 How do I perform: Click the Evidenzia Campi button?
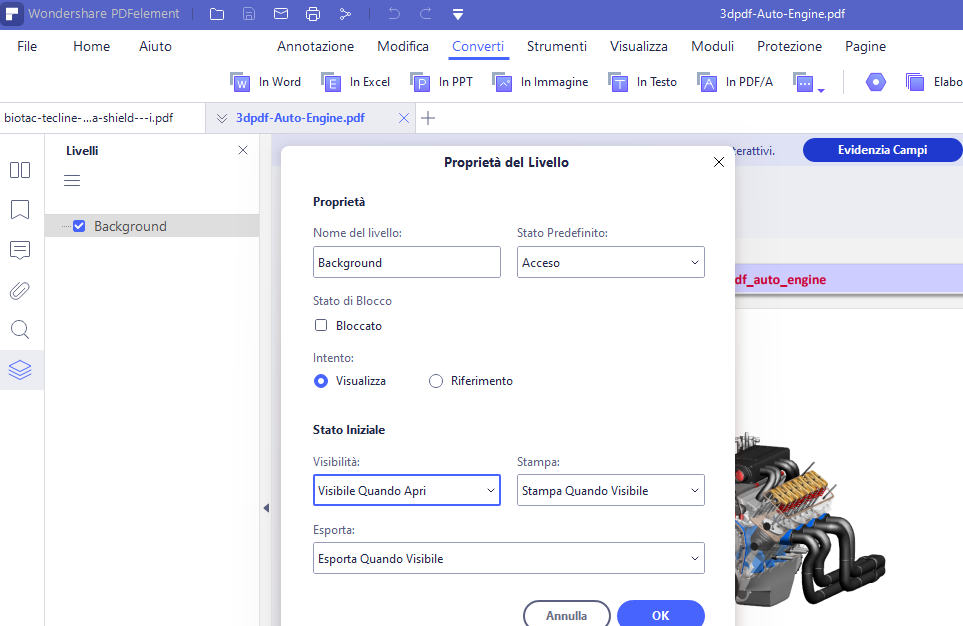(883, 150)
